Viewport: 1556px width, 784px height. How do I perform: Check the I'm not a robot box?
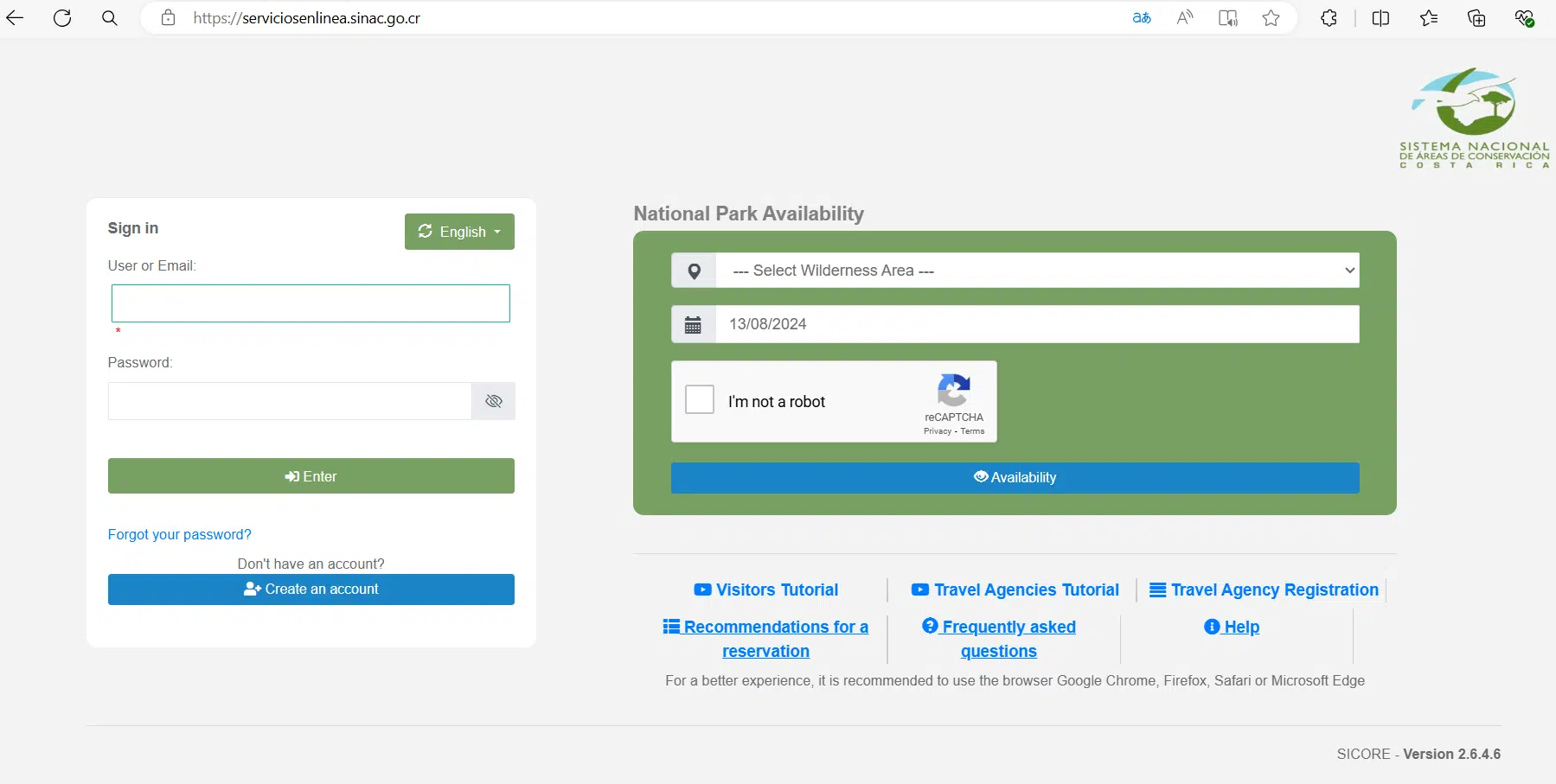coord(700,400)
